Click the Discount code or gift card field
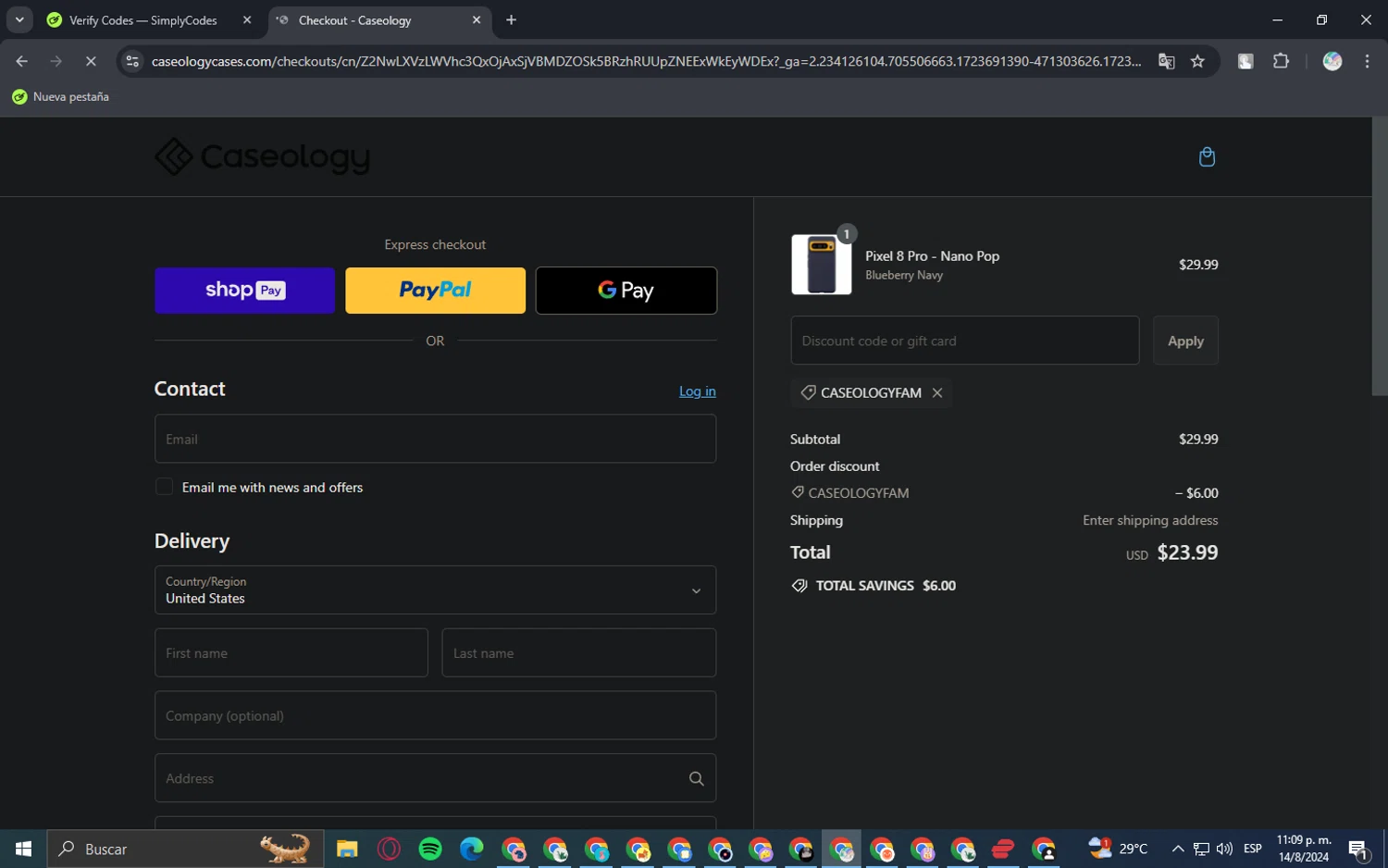 965,341
